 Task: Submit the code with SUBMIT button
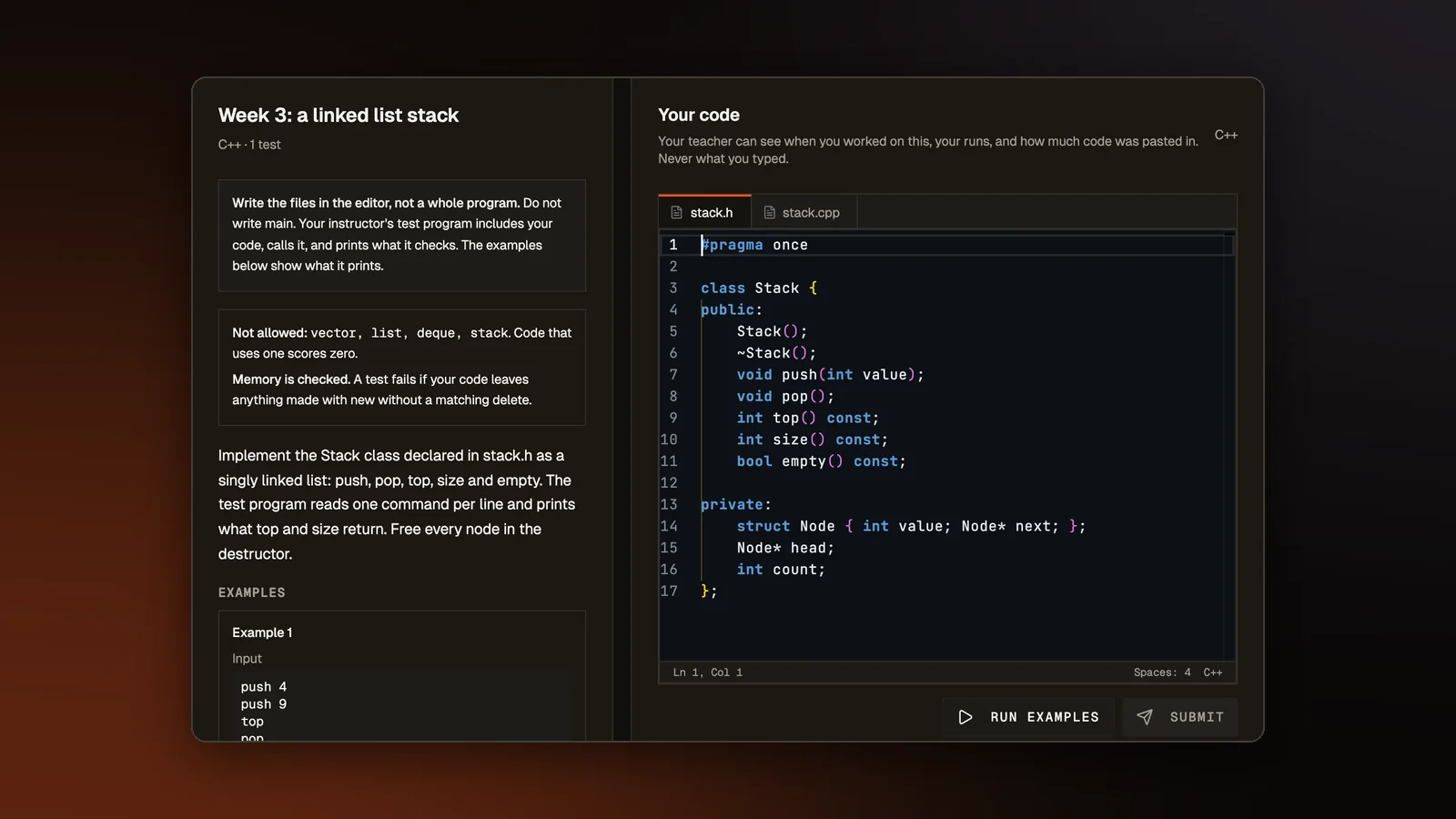1180,717
